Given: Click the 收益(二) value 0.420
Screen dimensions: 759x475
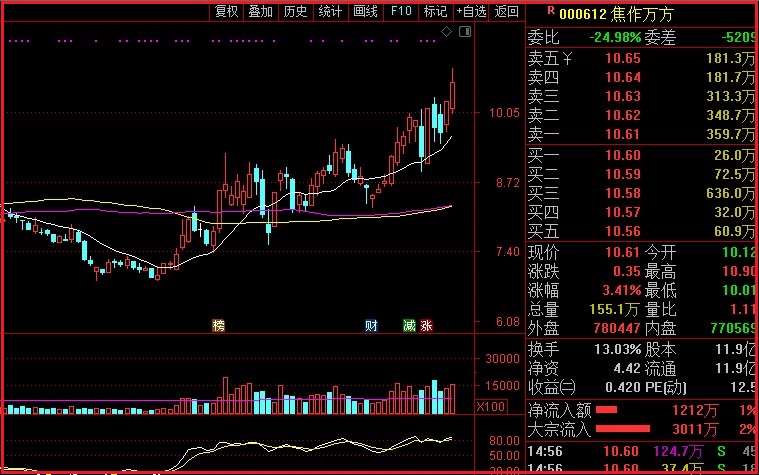Looking at the screenshot, I should [x=622, y=387].
